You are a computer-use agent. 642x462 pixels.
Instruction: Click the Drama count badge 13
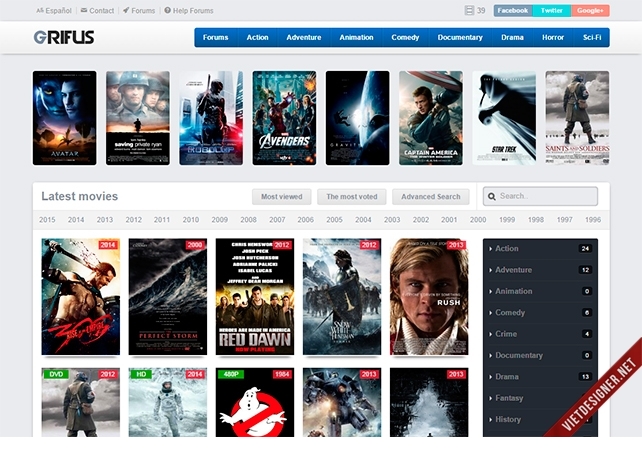[x=585, y=376]
